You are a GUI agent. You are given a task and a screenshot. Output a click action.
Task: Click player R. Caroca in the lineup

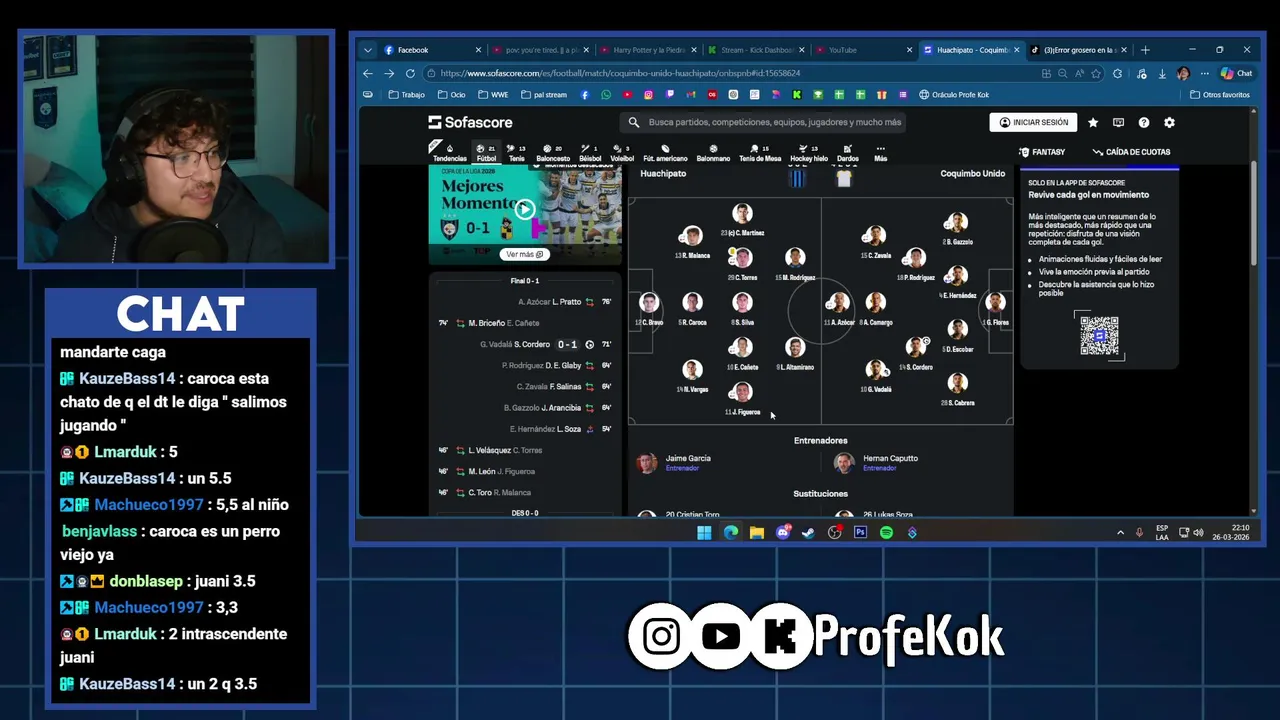tap(692, 308)
